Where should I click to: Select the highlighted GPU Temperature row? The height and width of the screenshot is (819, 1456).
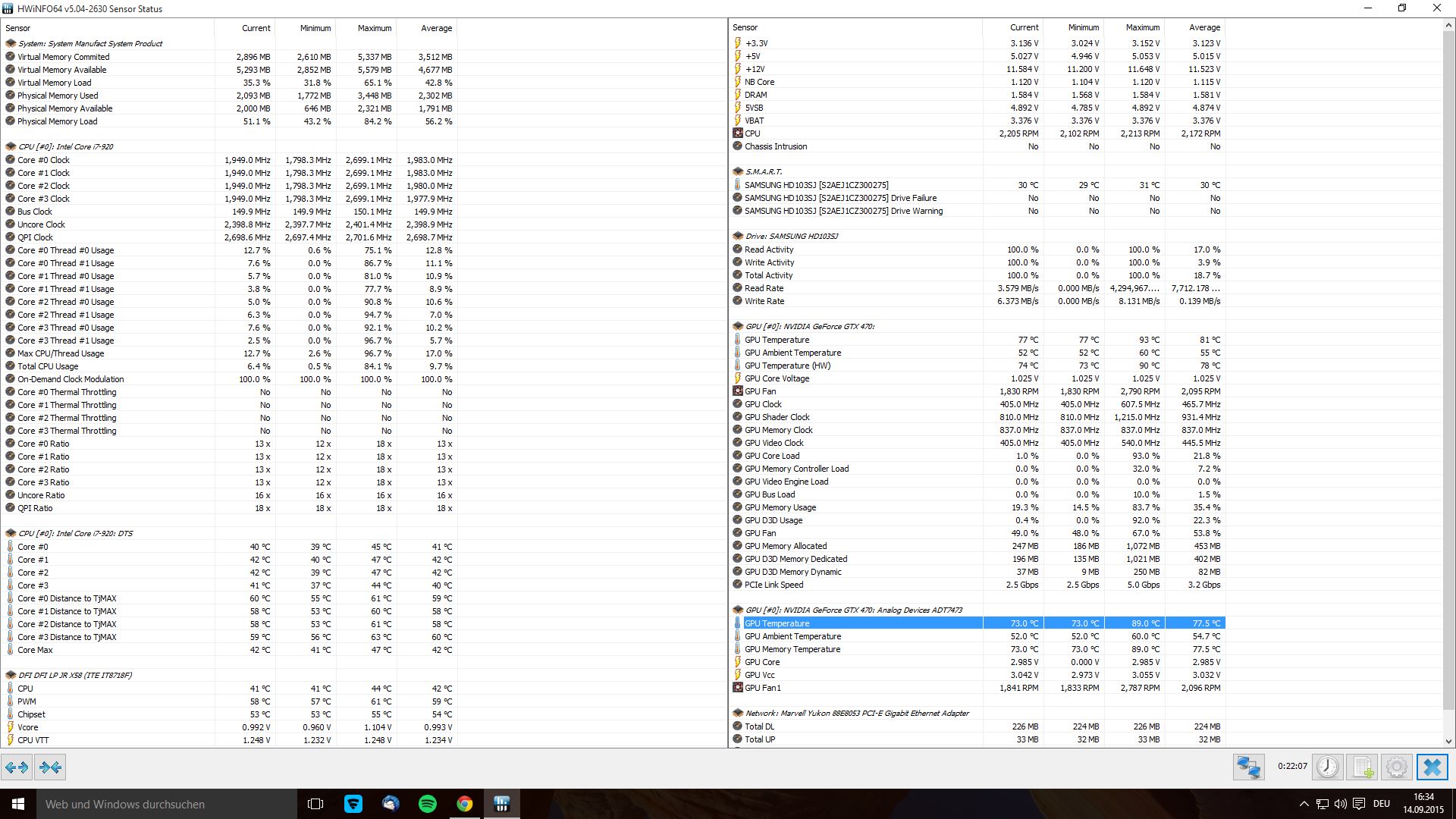click(x=777, y=623)
